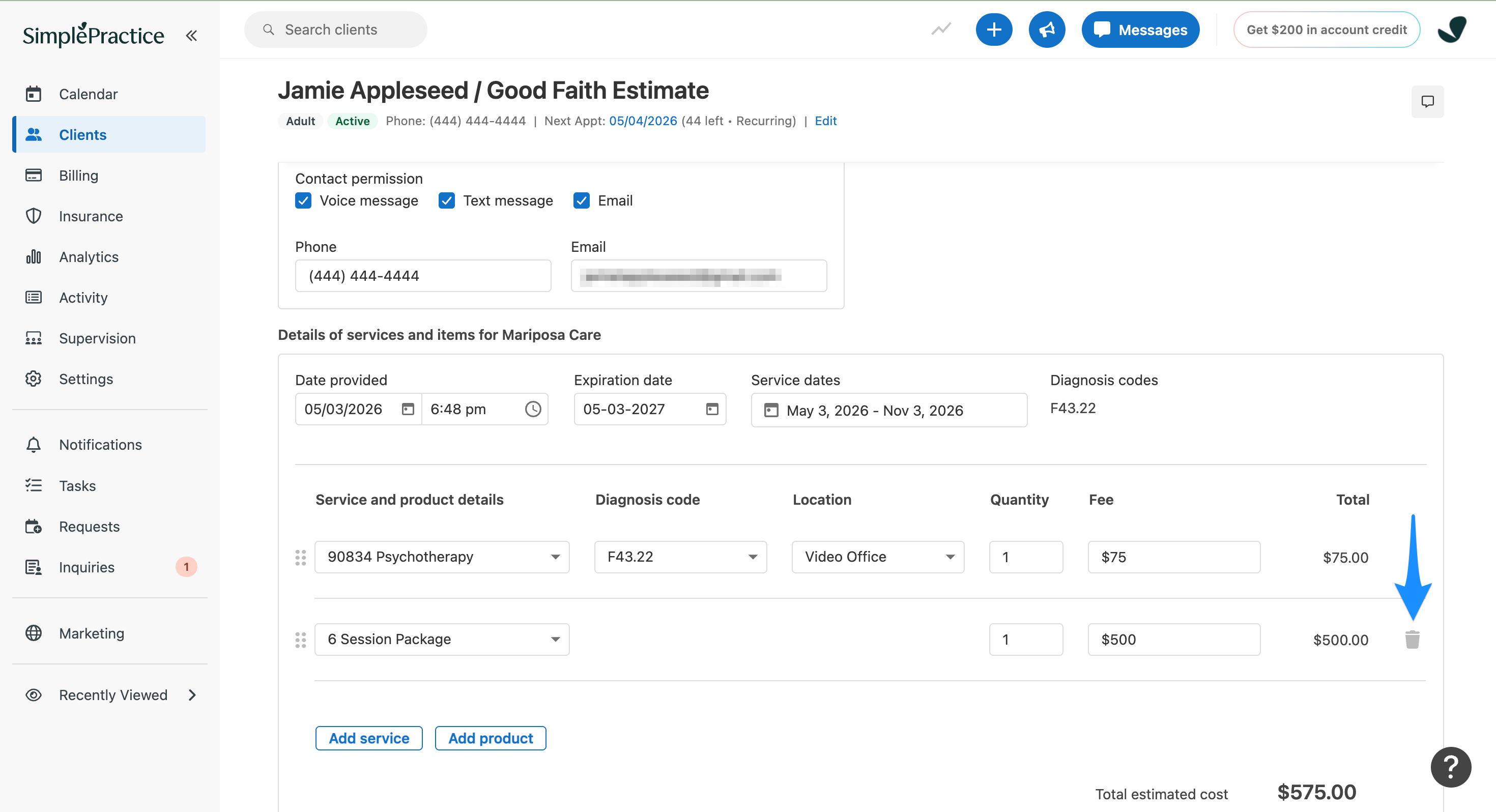This screenshot has width=1496, height=812.
Task: Open the time picker clock icon
Action: tap(533, 410)
